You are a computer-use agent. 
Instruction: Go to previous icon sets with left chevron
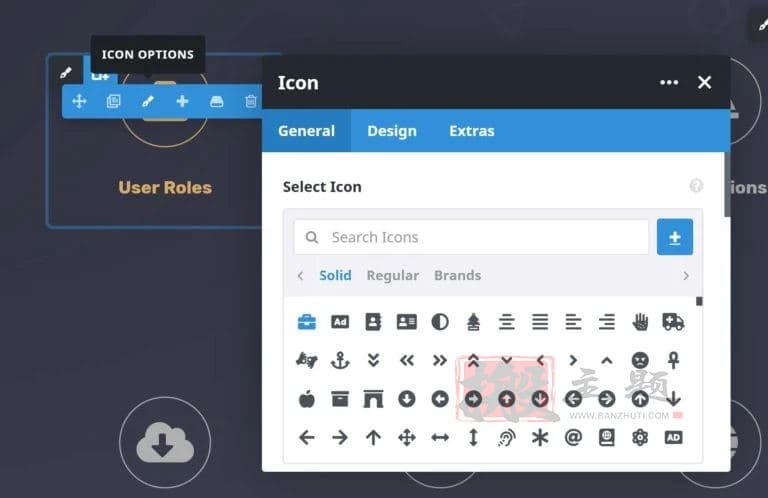tap(300, 276)
